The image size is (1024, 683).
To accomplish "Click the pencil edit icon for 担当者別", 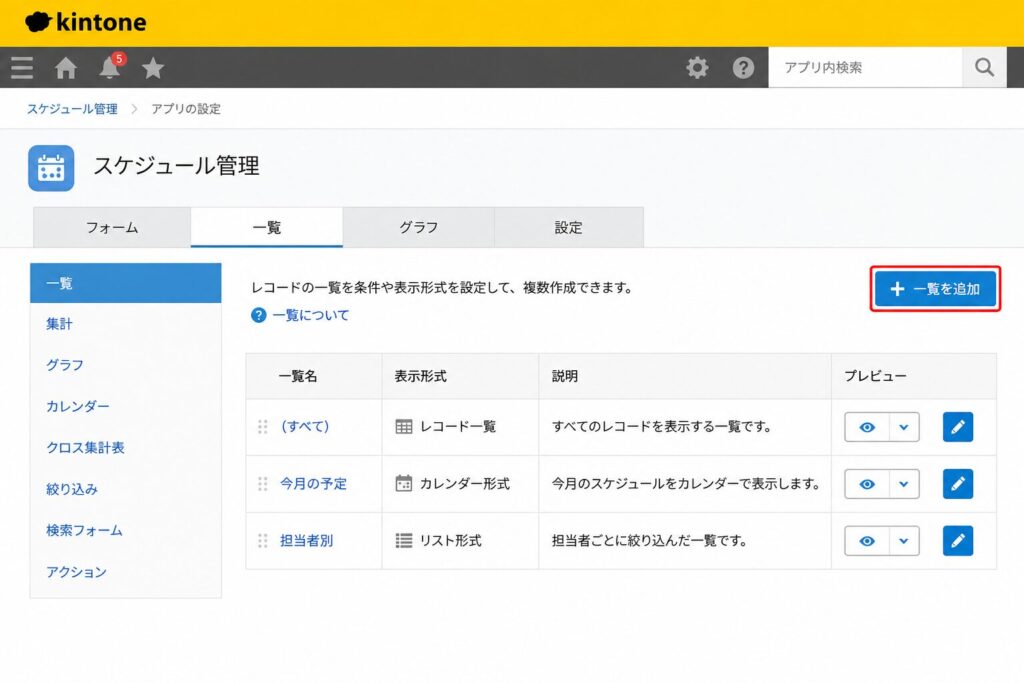I will (957, 541).
